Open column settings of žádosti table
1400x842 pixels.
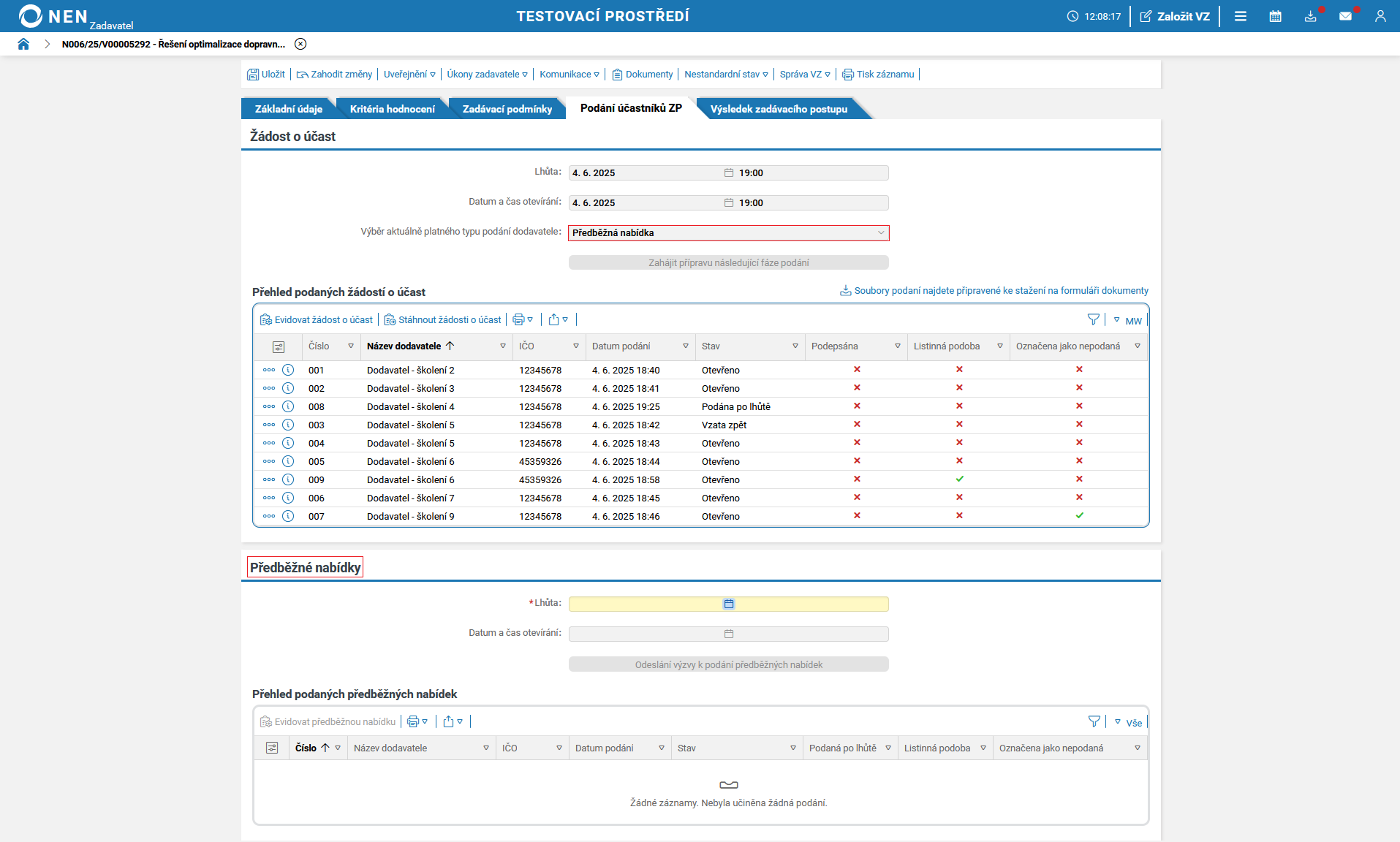(278, 347)
